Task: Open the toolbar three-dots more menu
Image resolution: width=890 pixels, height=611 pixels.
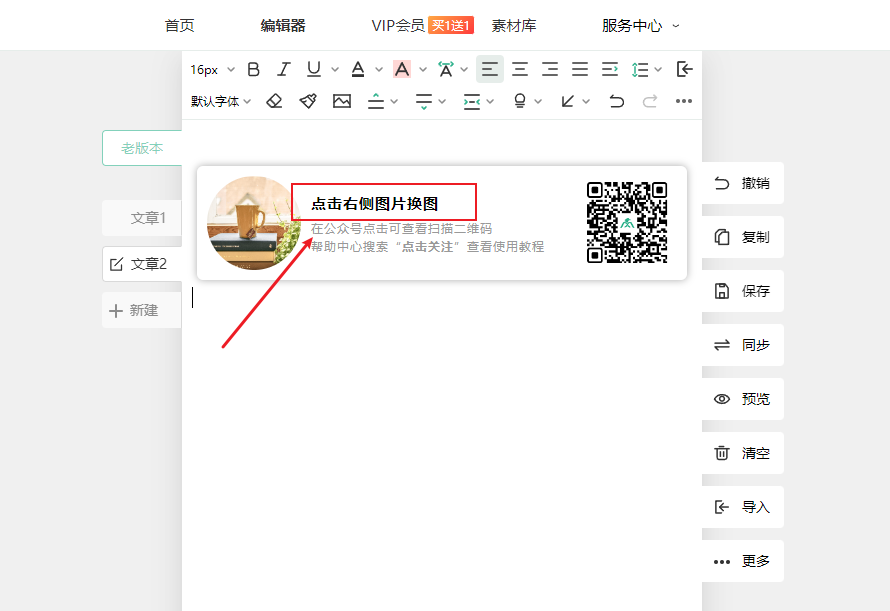Action: (x=683, y=101)
